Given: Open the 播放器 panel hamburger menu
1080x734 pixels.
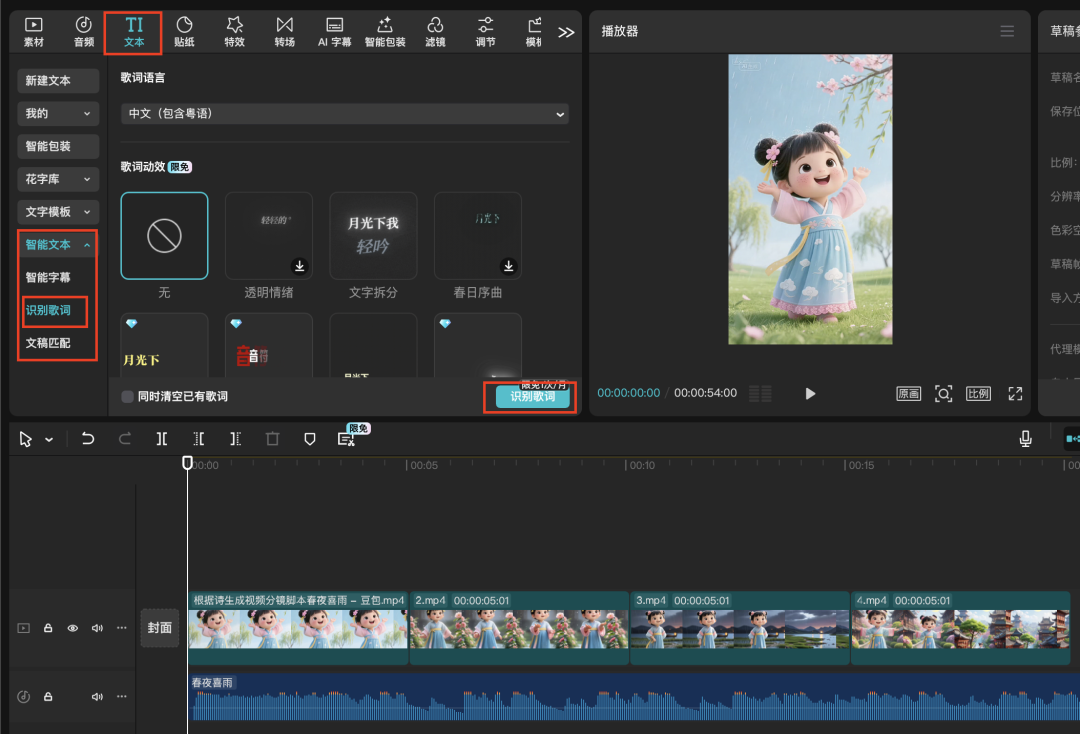Looking at the screenshot, I should click(1007, 32).
